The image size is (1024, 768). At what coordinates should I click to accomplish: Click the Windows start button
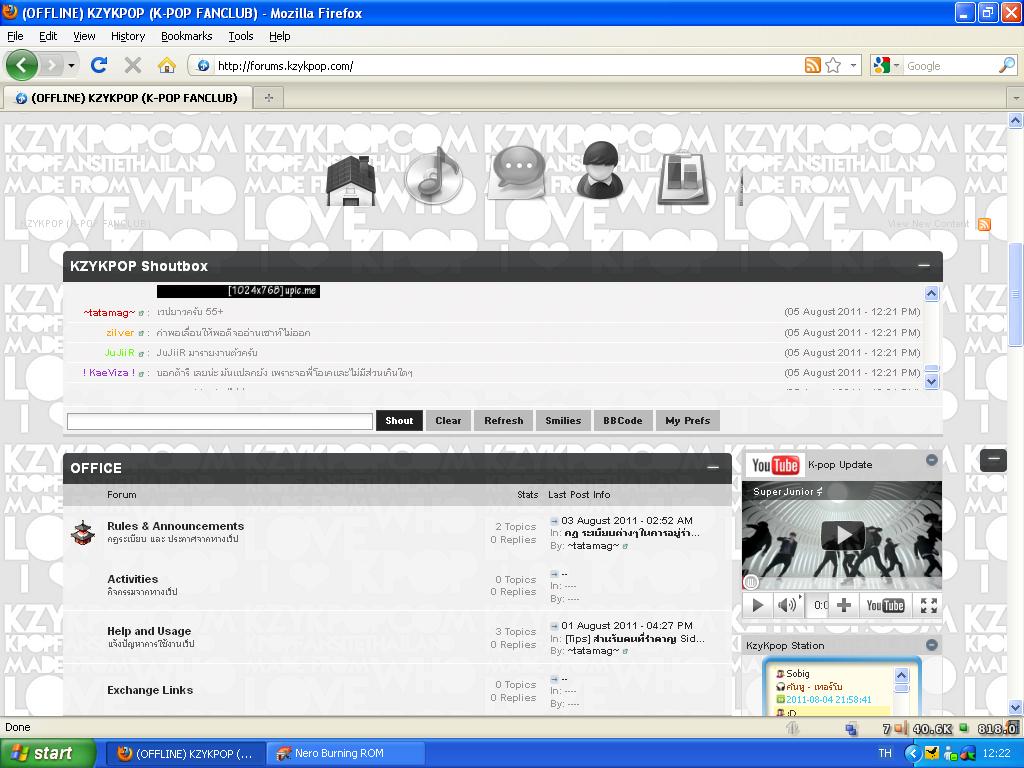click(x=48, y=753)
